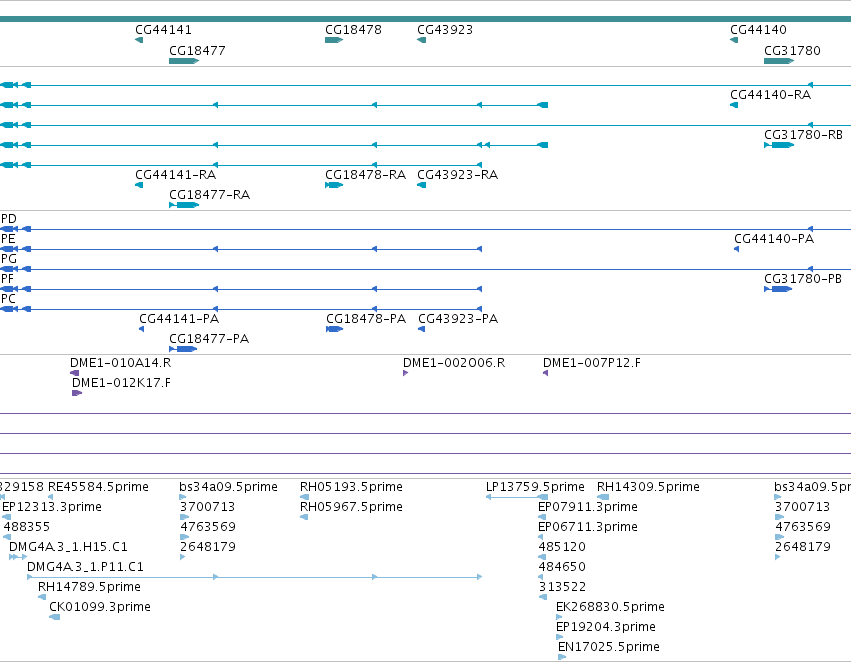Click the DME1-012K17.F purple arrow glyph
Image resolution: width=851 pixels, height=662 pixels.
(x=77, y=393)
